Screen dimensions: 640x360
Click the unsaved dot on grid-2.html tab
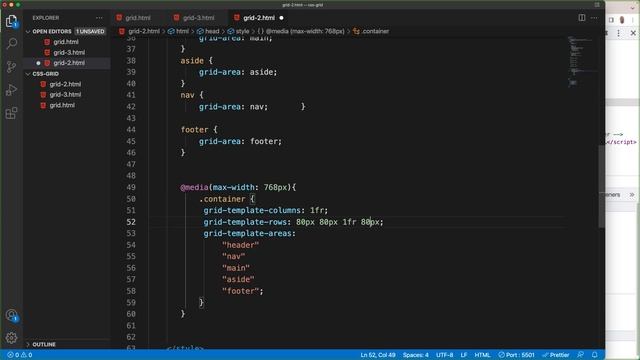point(282,18)
